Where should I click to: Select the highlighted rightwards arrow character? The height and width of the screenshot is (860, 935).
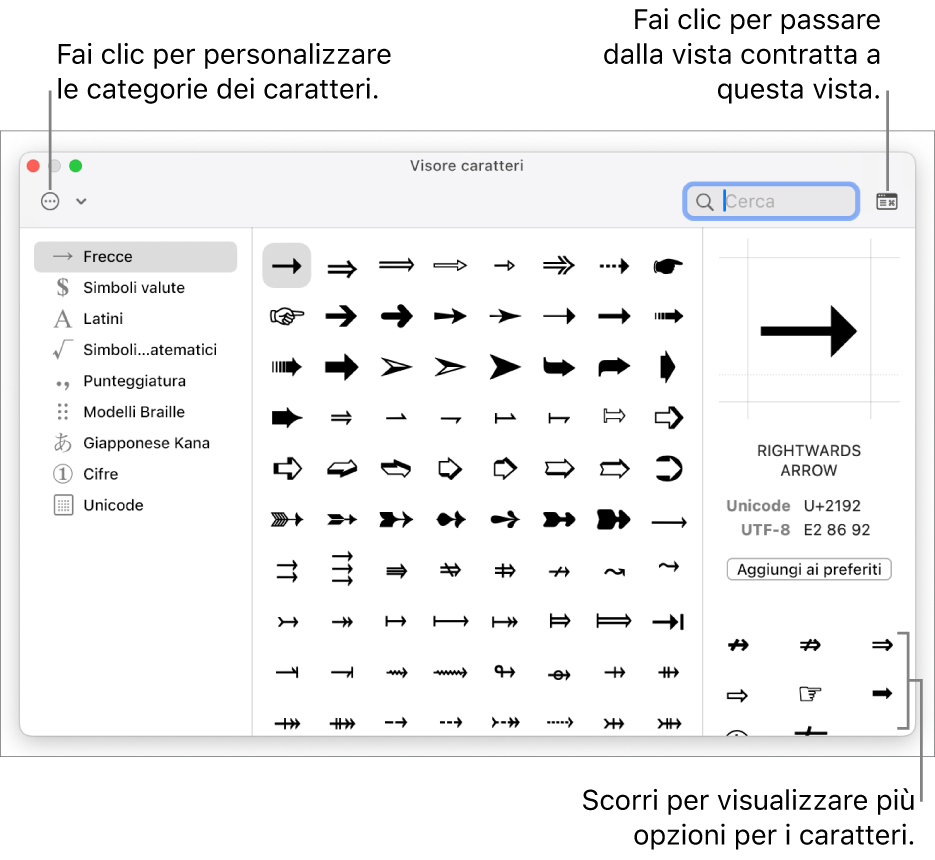pos(287,265)
